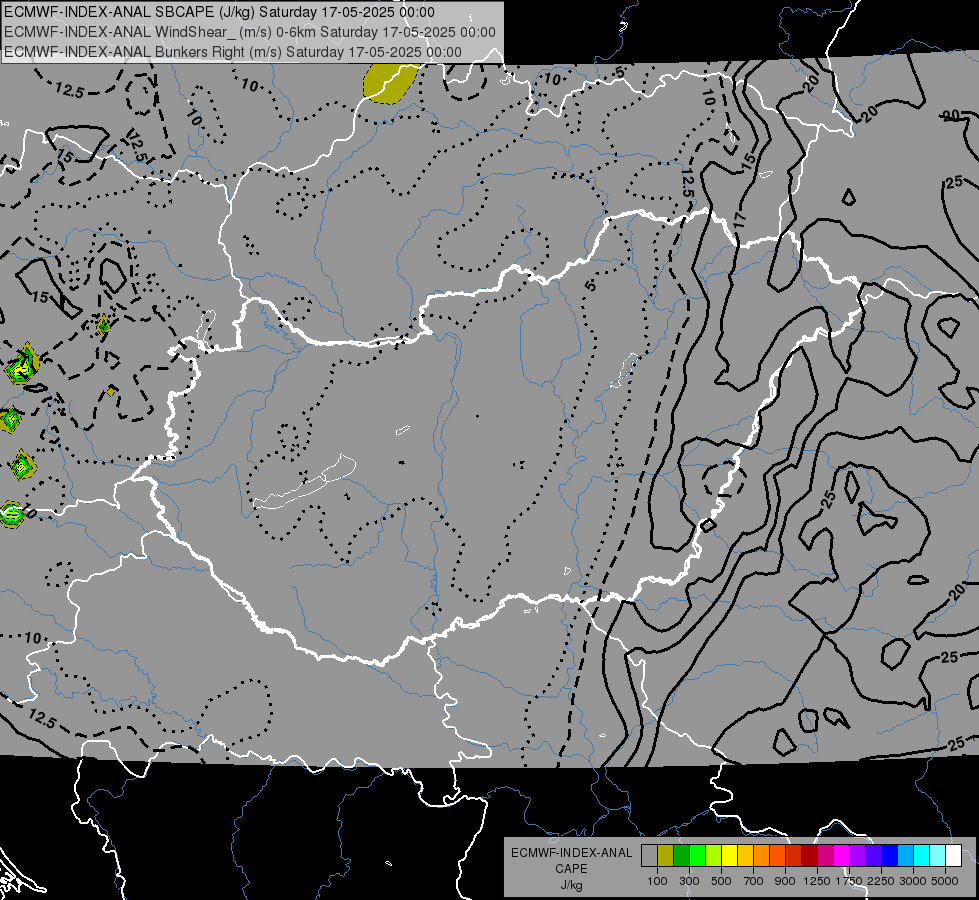Click the CAPE word in the legend
The width and height of the screenshot is (979, 900).
[571, 869]
